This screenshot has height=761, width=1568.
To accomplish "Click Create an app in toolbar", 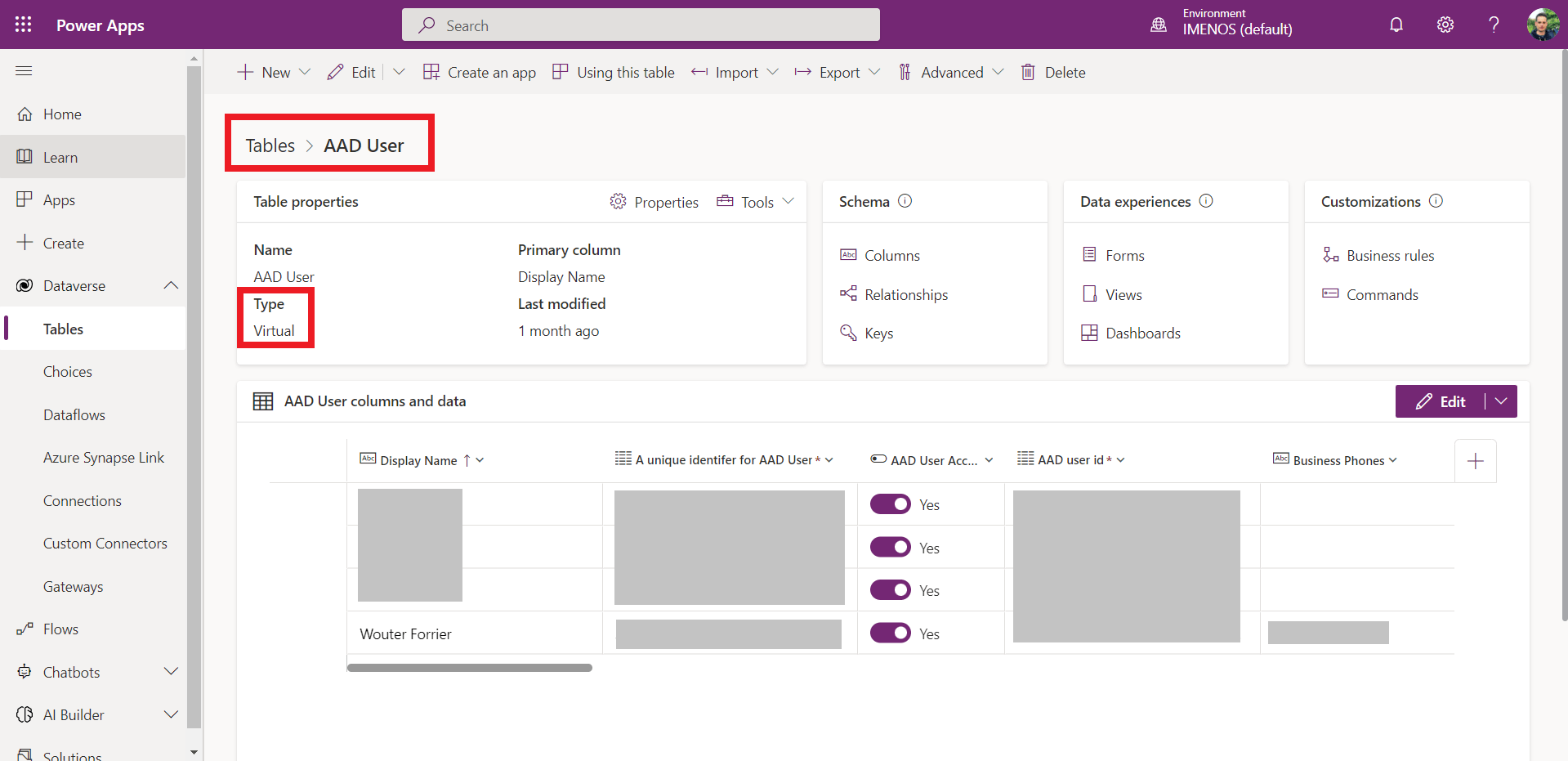I will [x=480, y=72].
